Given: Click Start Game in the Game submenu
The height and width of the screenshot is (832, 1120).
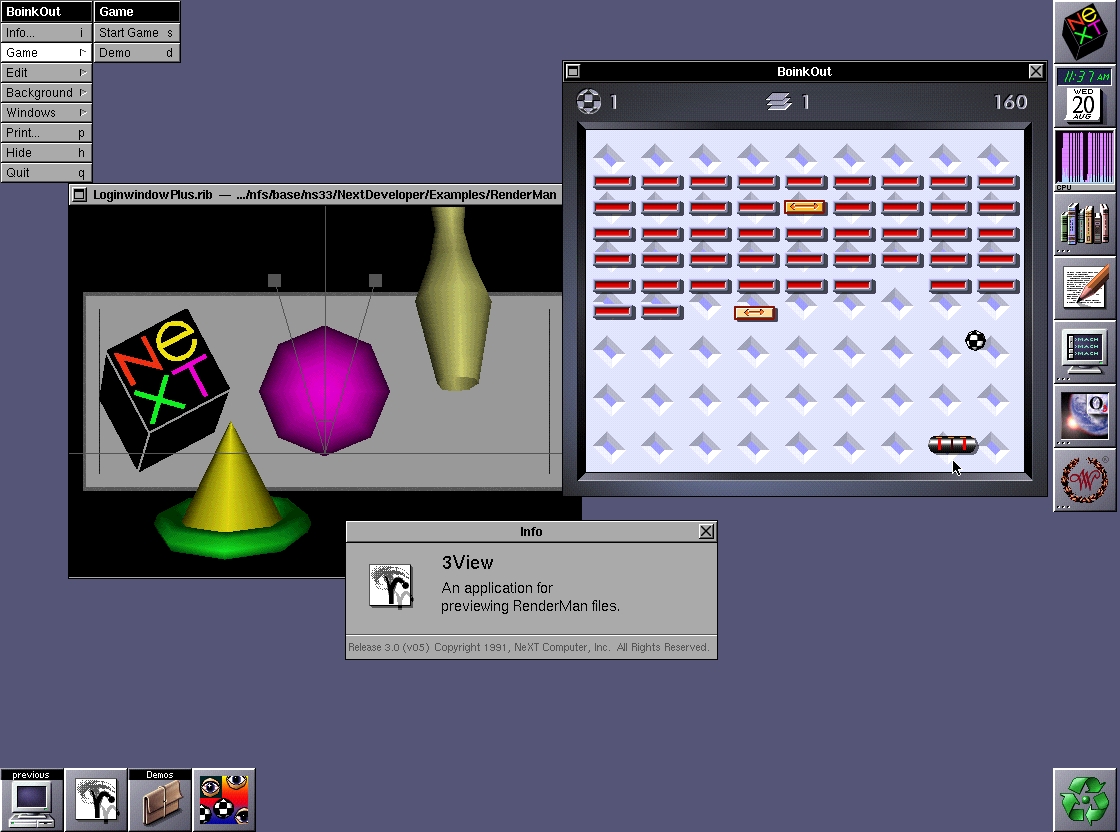Looking at the screenshot, I should point(136,33).
